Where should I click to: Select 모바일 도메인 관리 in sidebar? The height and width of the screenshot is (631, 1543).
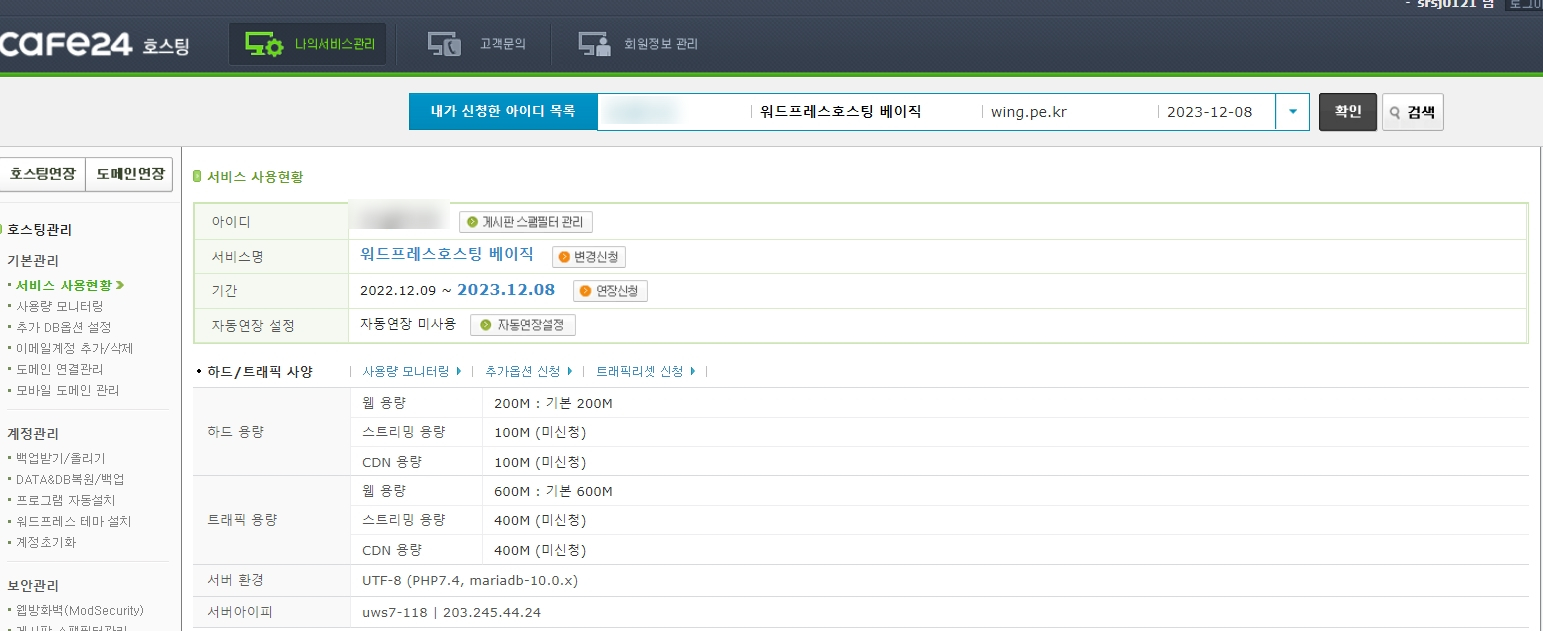[67, 390]
